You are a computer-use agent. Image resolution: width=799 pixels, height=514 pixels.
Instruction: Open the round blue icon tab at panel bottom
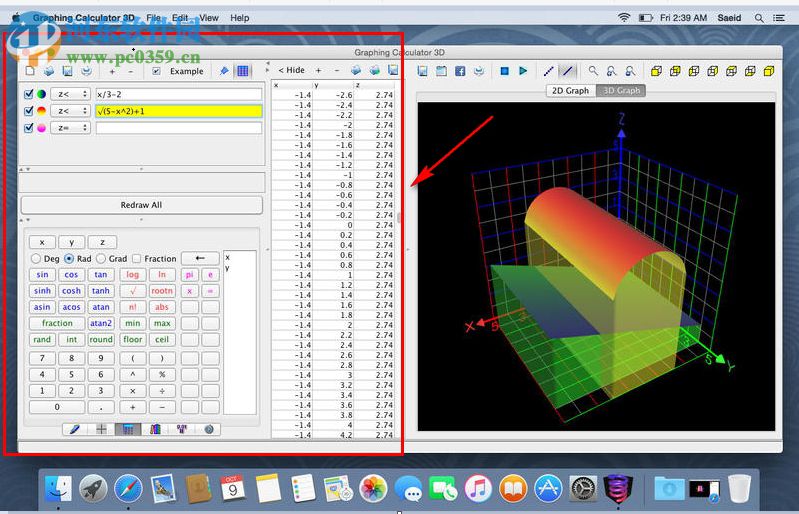coord(209,429)
